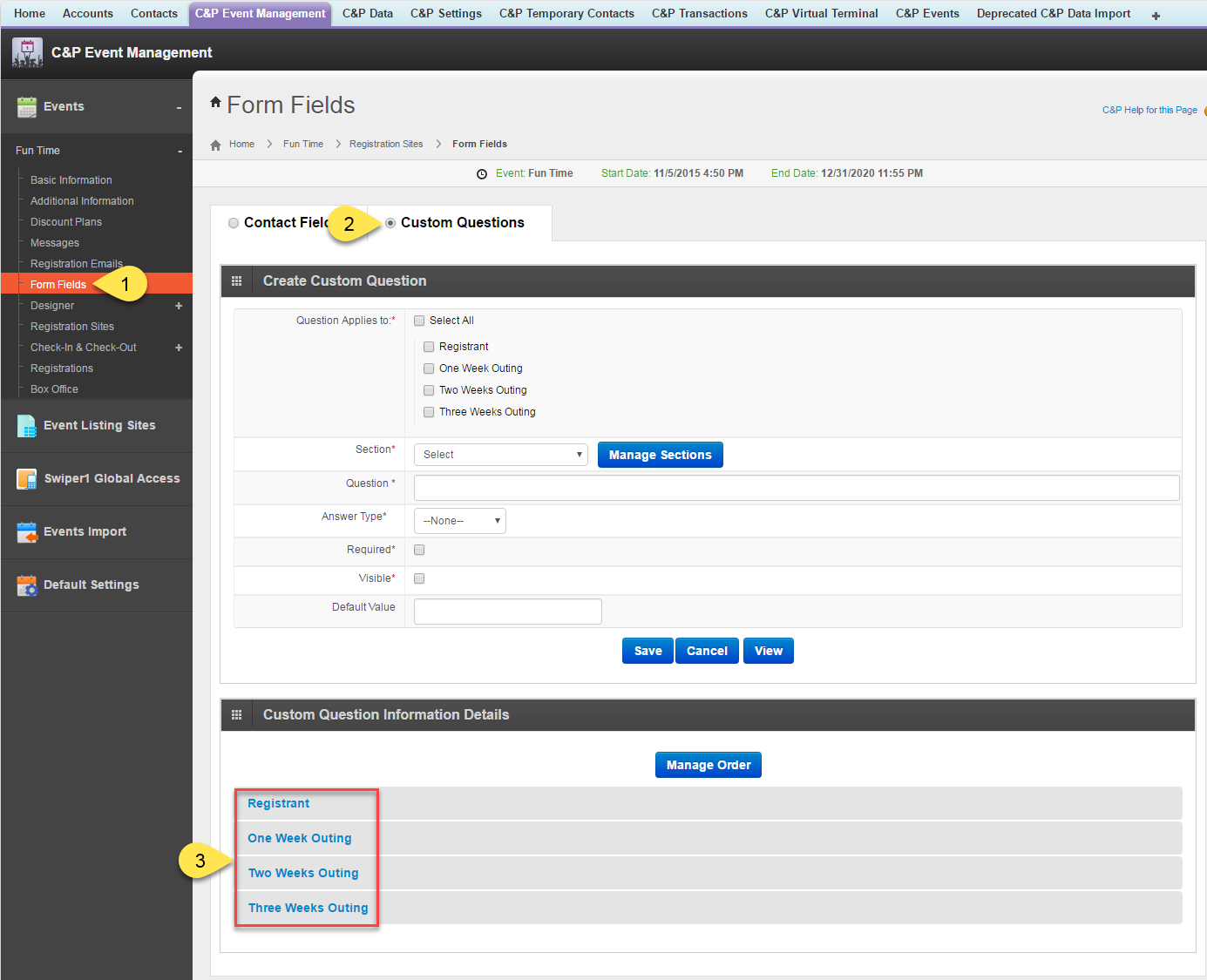Toggle the Visible checkbox

(x=419, y=578)
